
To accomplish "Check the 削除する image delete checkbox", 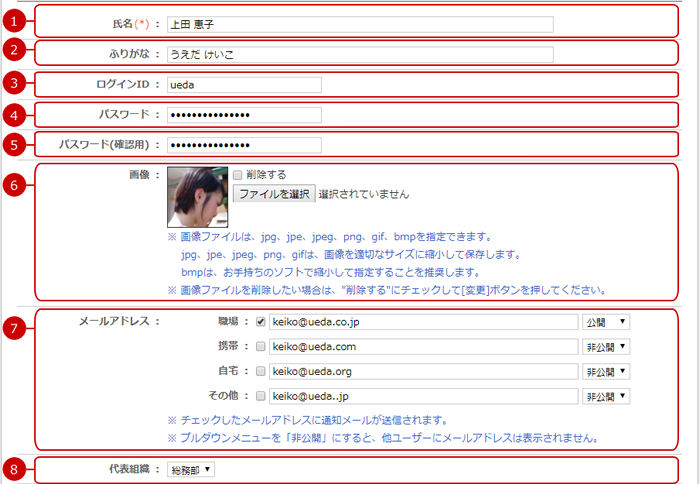I will [x=237, y=173].
